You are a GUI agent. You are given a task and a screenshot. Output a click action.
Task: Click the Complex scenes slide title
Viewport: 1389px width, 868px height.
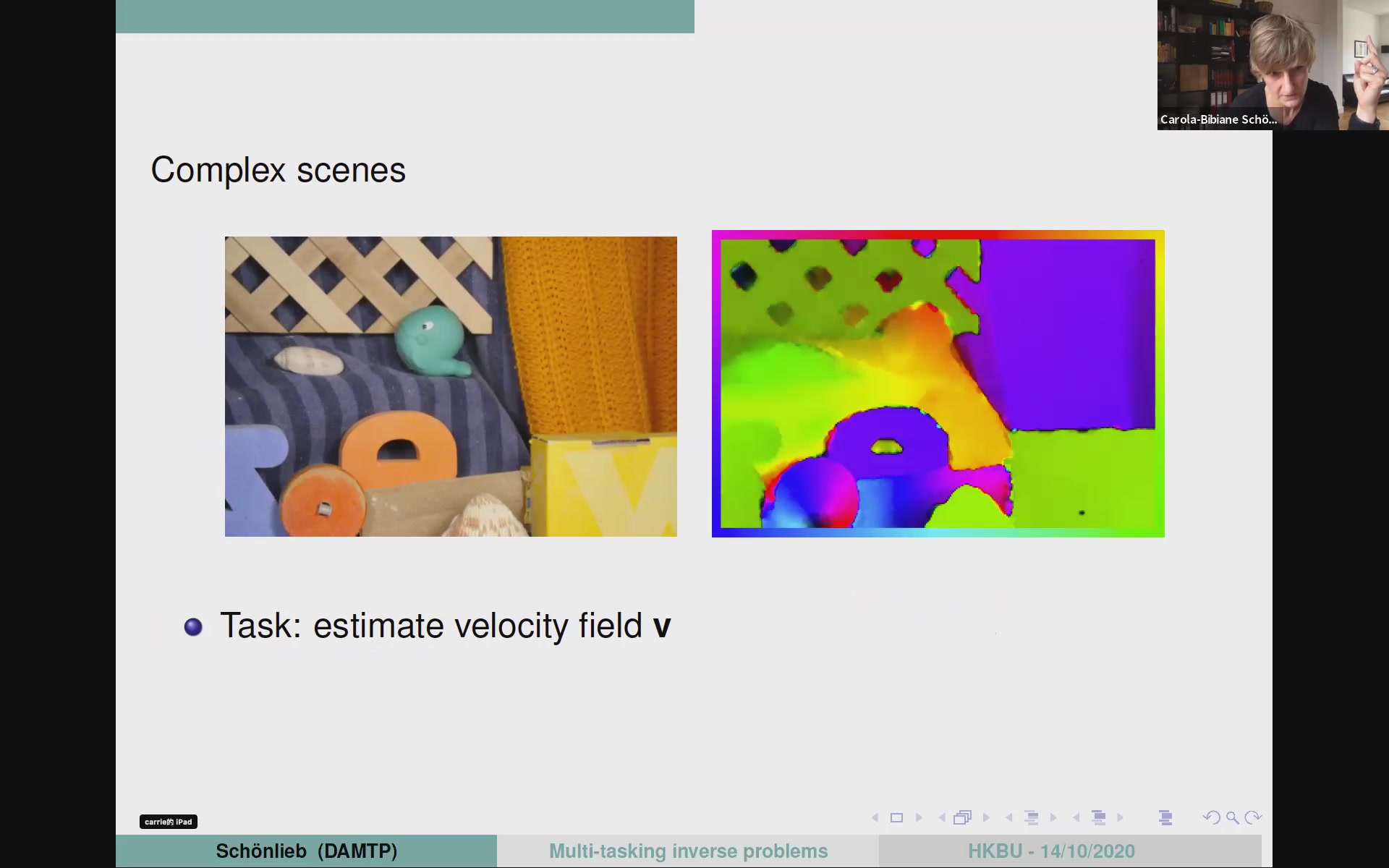click(x=278, y=171)
